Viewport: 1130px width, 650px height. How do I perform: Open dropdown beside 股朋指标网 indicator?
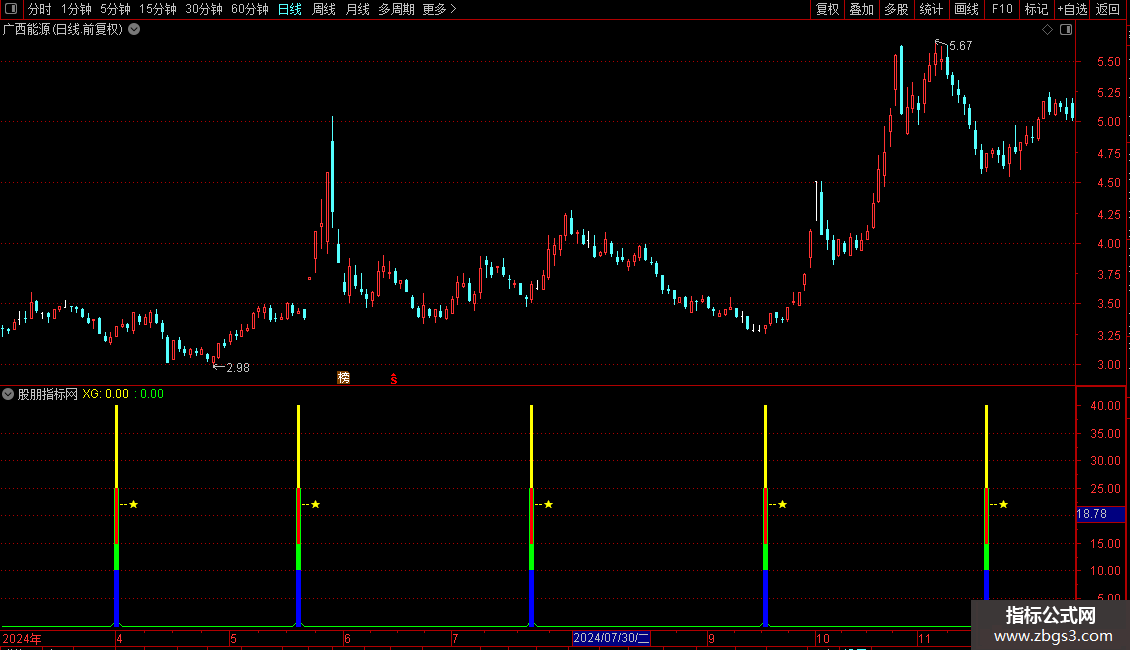[x=8, y=394]
